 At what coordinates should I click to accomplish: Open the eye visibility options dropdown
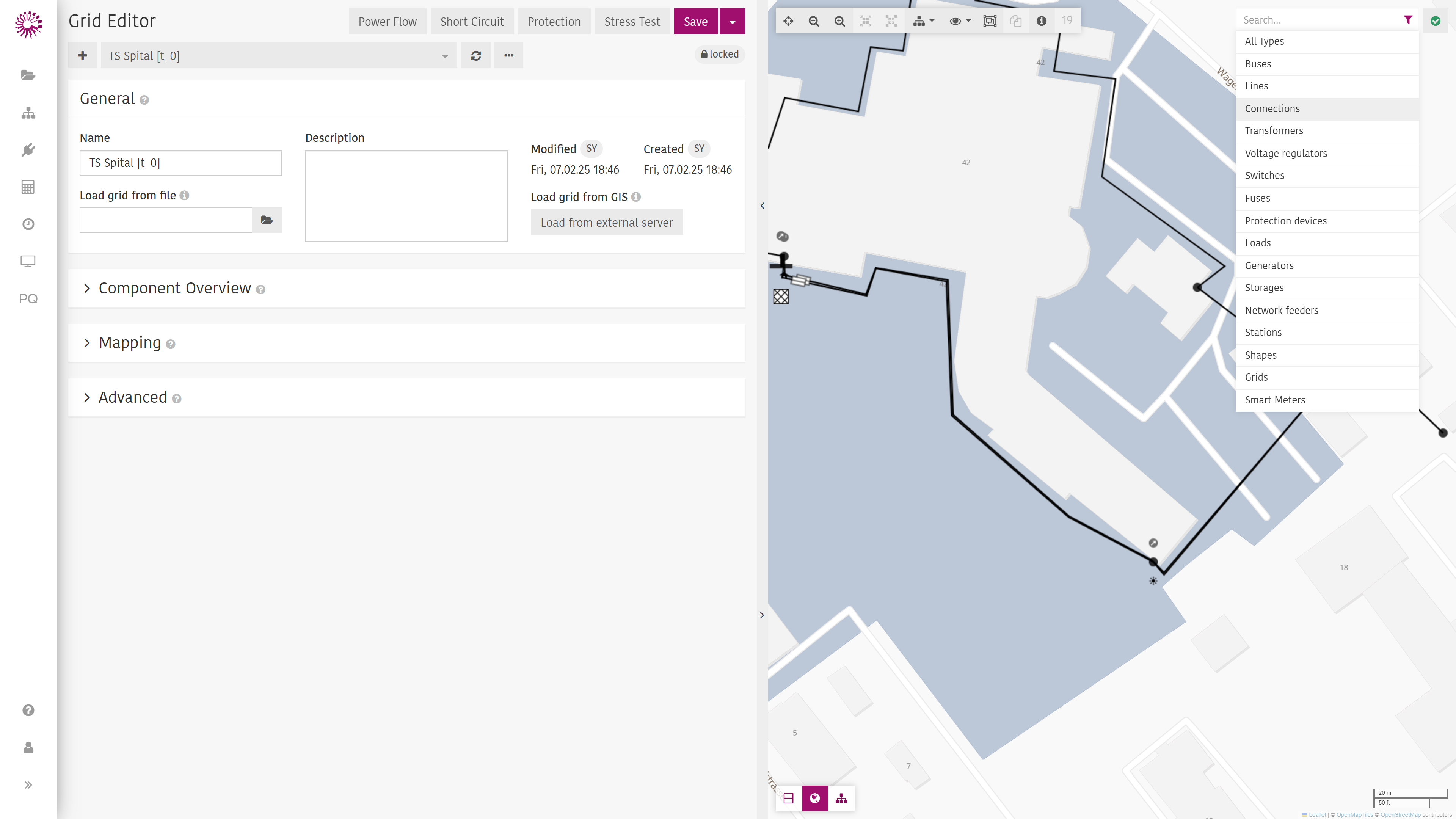(x=960, y=21)
